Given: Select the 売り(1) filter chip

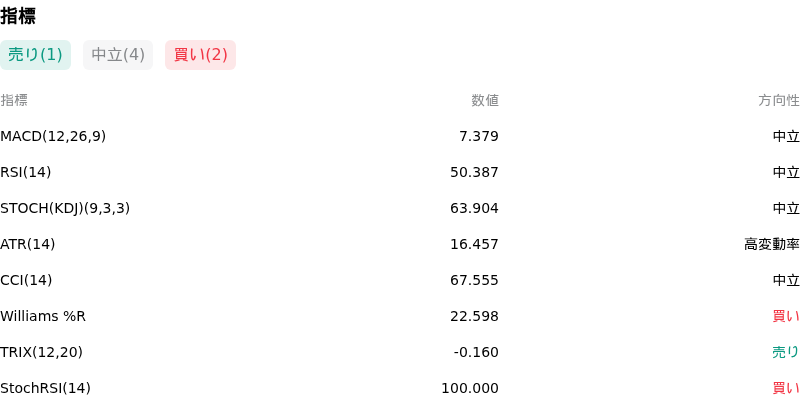Looking at the screenshot, I should tap(35, 55).
